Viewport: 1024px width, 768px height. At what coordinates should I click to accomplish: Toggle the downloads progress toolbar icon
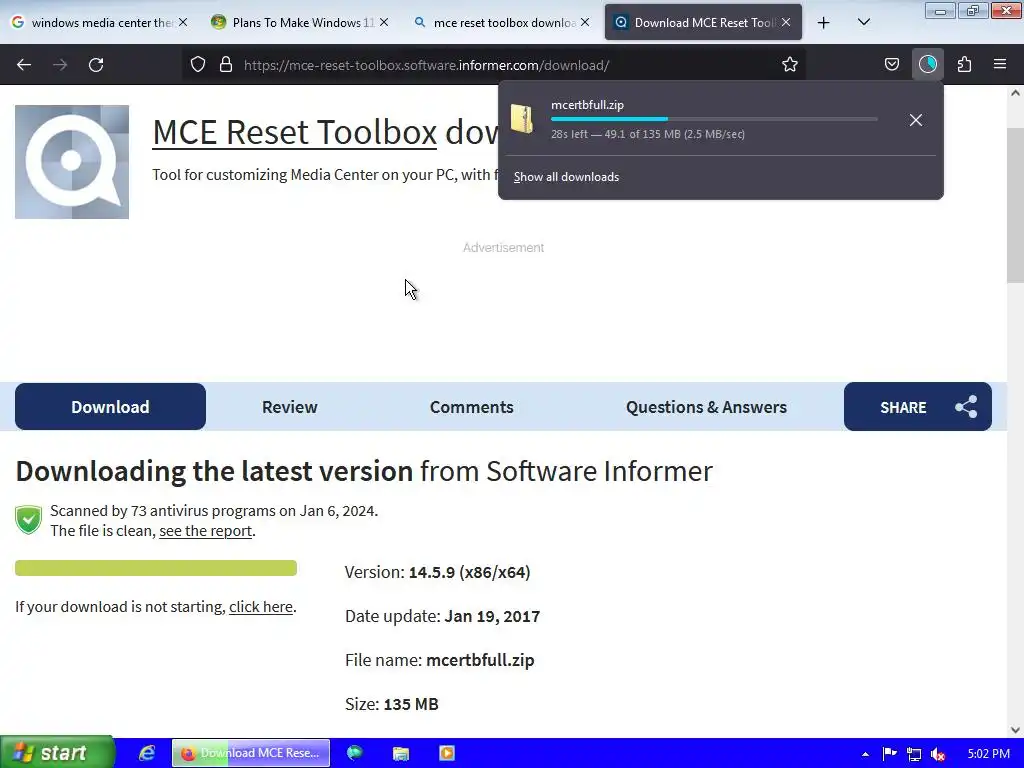[x=927, y=65]
